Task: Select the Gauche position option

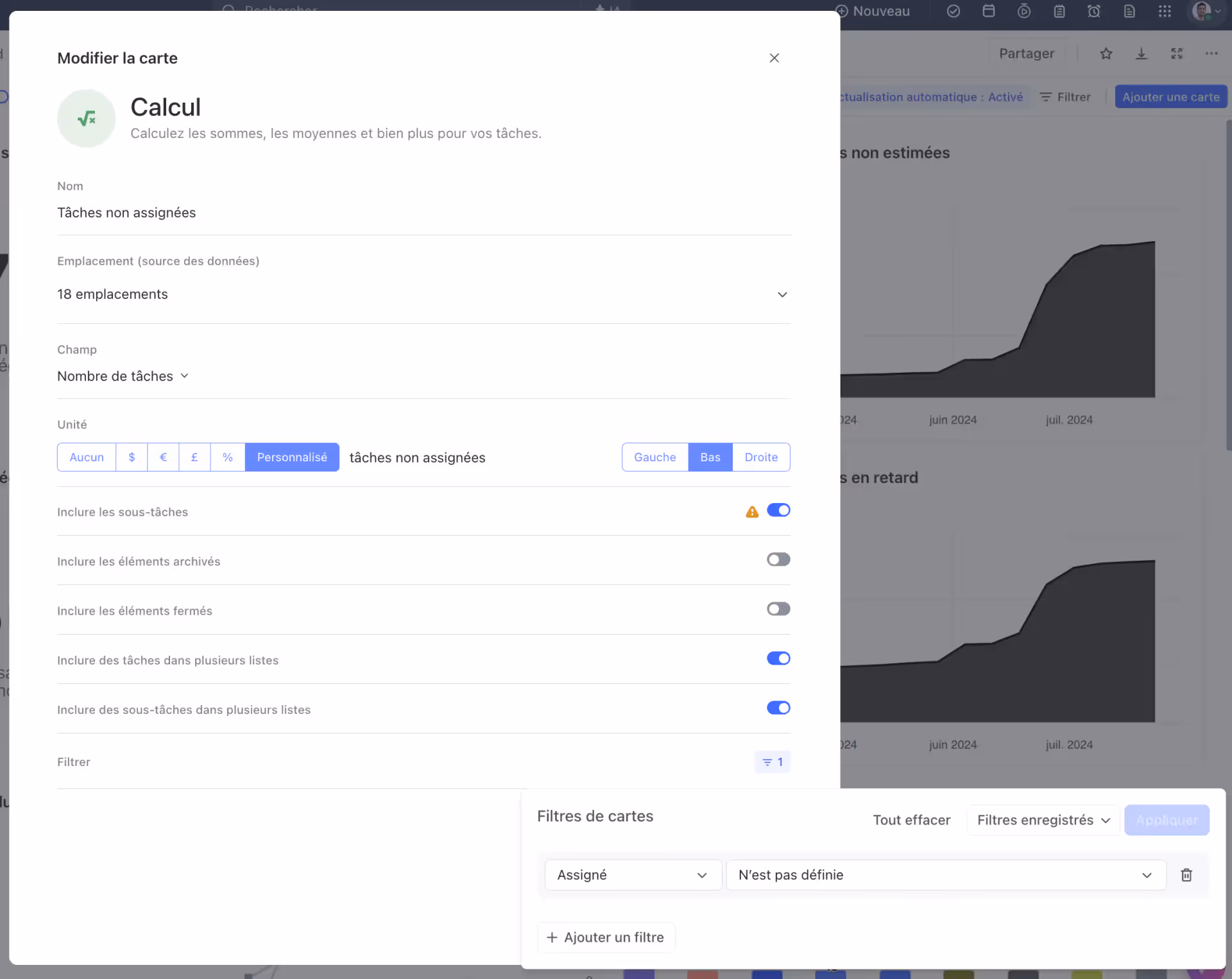Action: [654, 457]
